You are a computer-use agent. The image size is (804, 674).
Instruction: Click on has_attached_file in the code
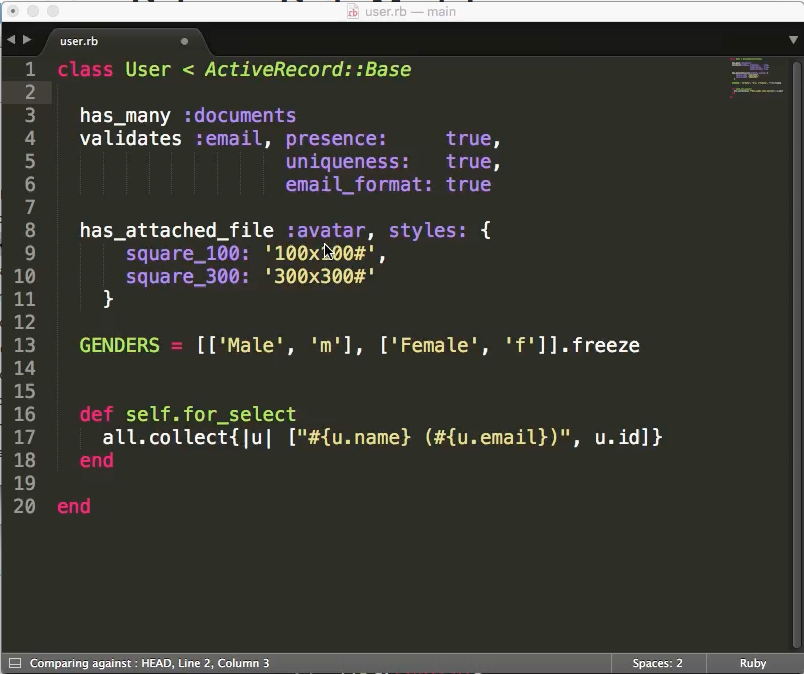(176, 230)
